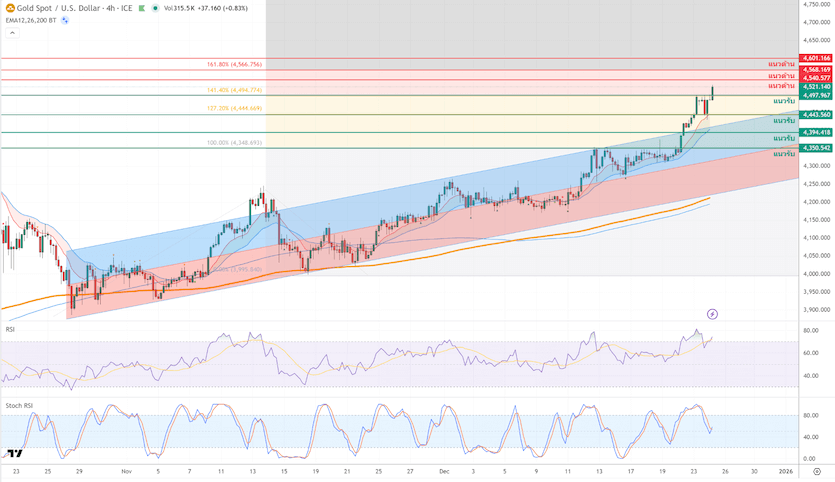Click the current price tag 4,521.140
The width and height of the screenshot is (835, 482).
pyautogui.click(x=816, y=87)
